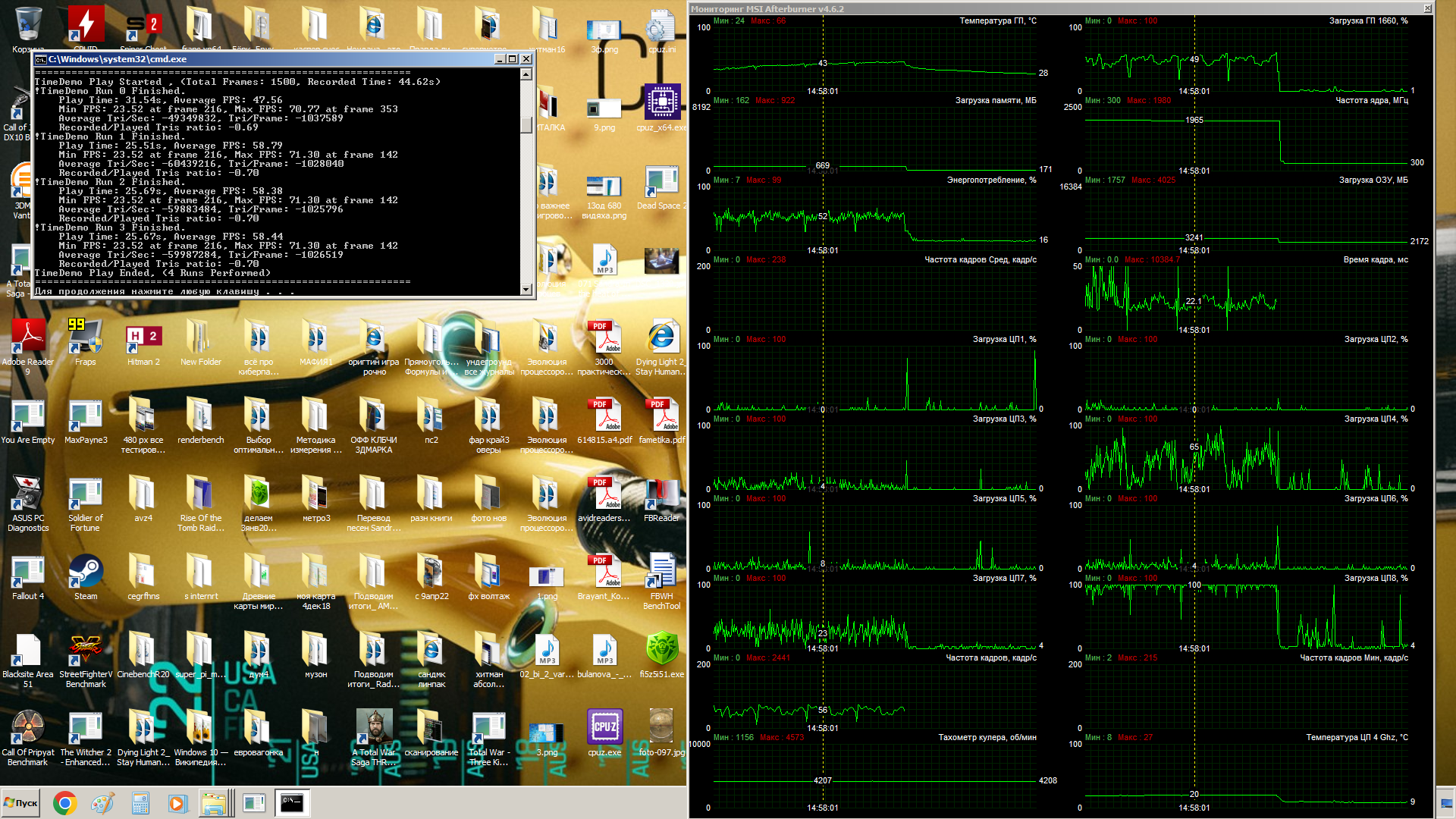The height and width of the screenshot is (819, 1456).
Task: Open Calculator from the taskbar
Action: tap(140, 803)
